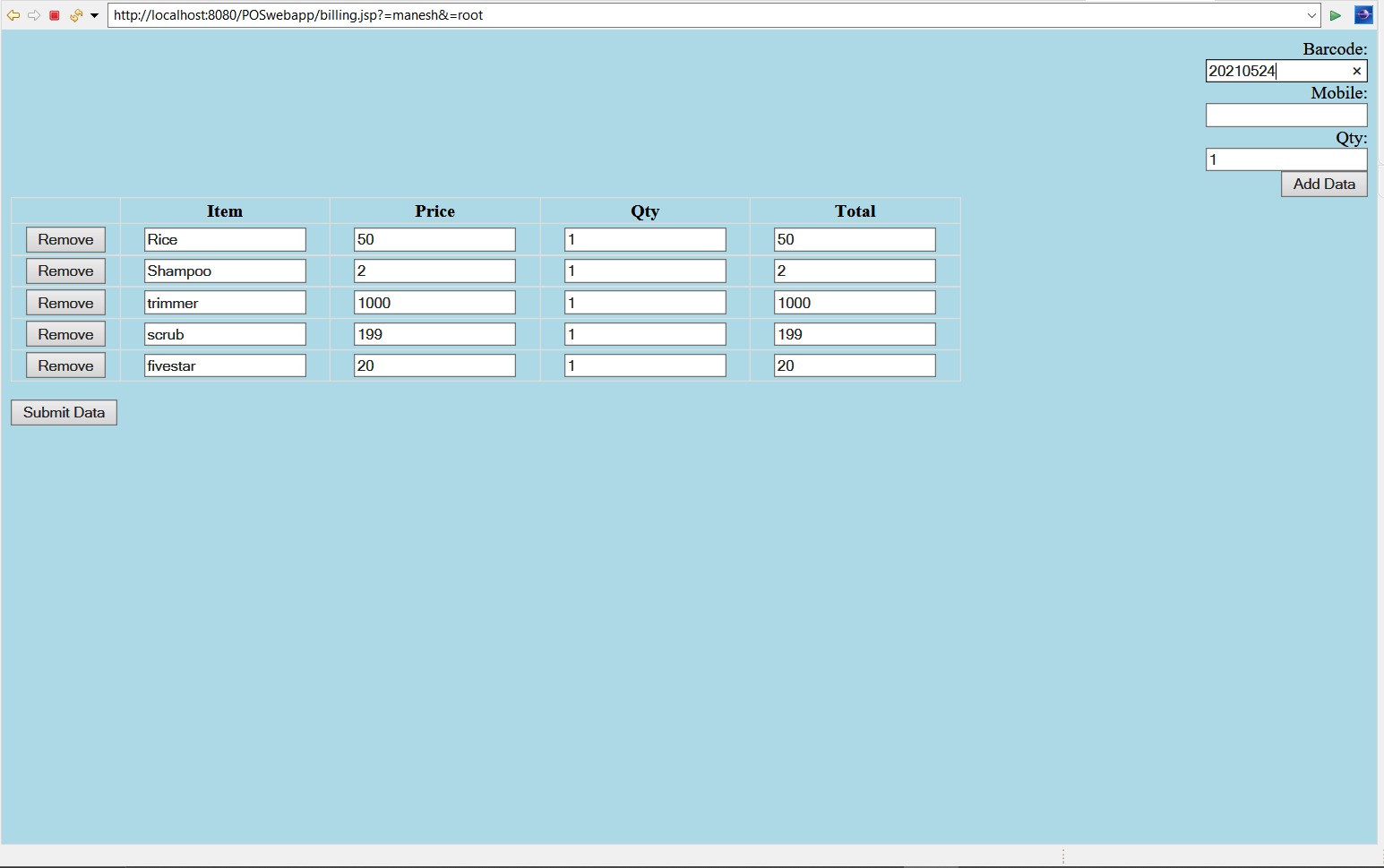This screenshot has height=868, width=1384.
Task: Refresh the billing page using the refresh icon
Action: click(75, 14)
